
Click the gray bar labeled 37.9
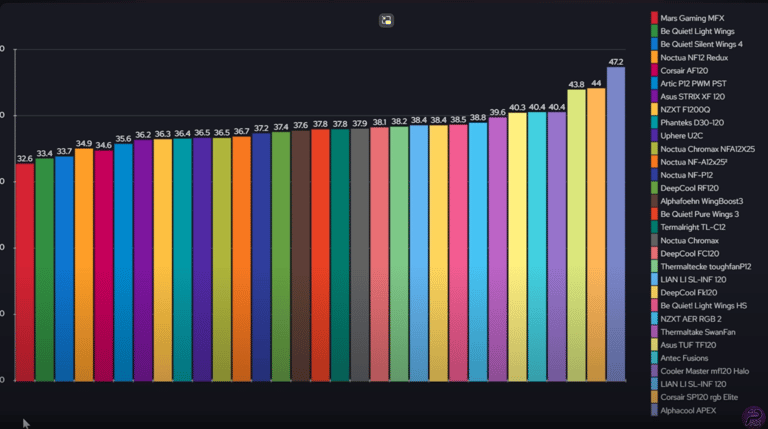[360, 255]
